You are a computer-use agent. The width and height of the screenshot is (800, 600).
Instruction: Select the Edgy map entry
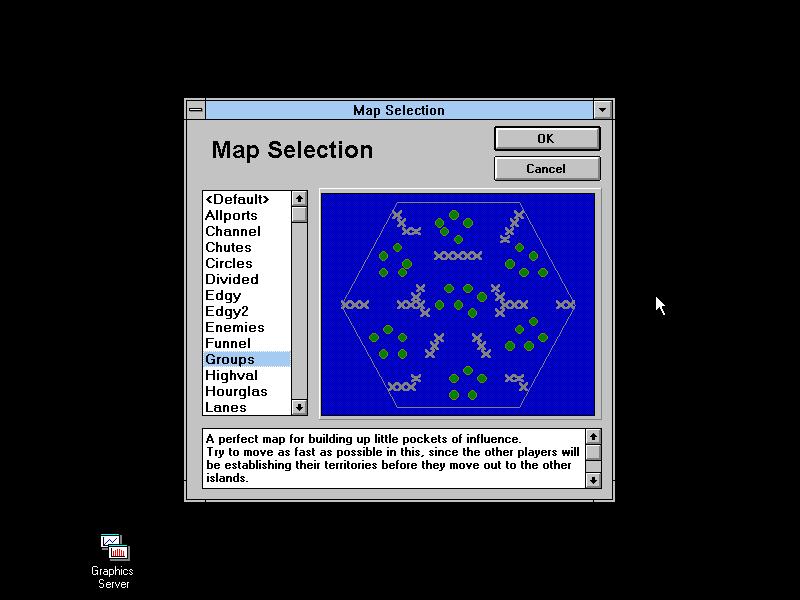click(247, 295)
